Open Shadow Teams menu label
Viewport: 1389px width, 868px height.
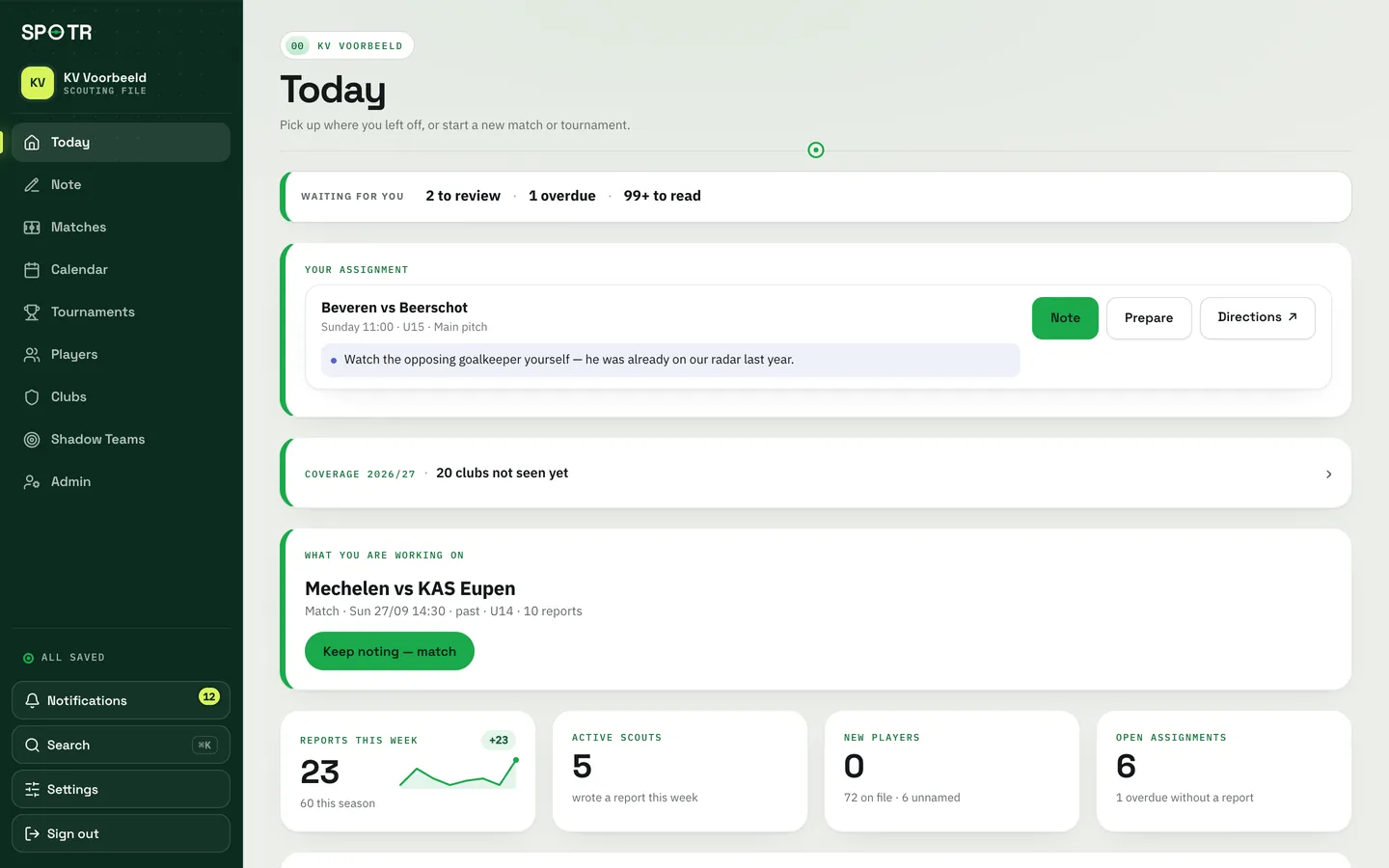click(x=97, y=440)
